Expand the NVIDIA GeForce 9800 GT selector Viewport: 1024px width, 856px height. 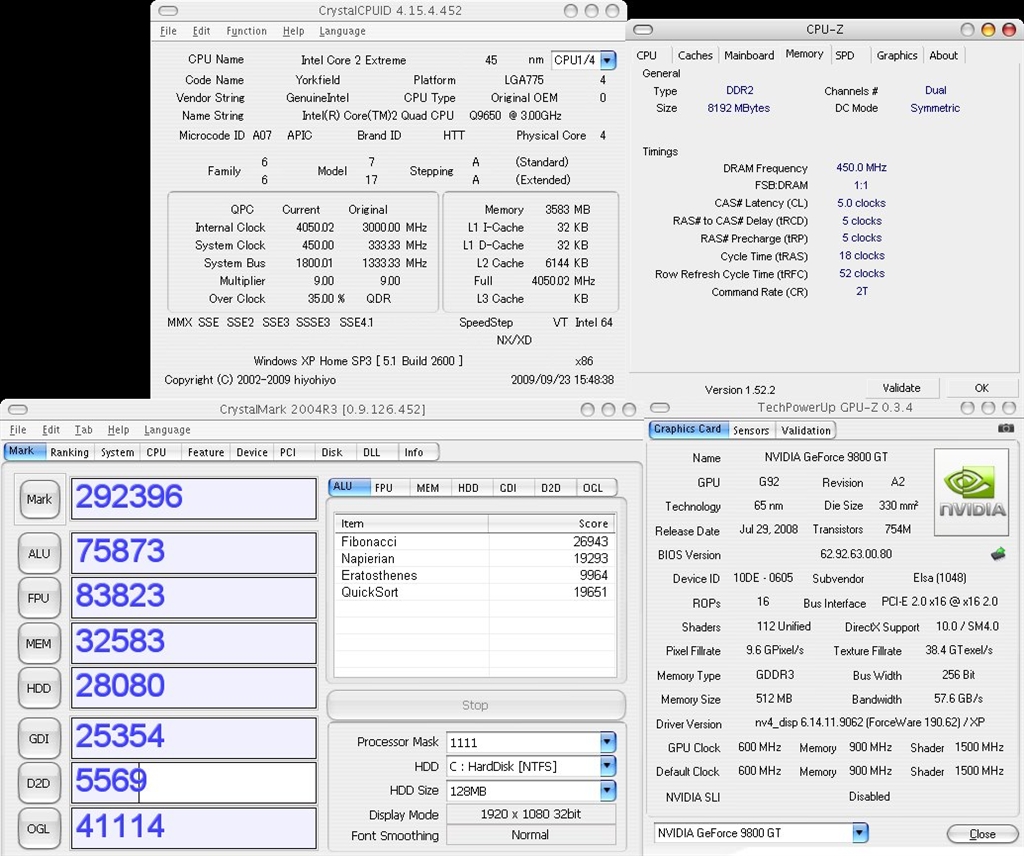pos(859,833)
